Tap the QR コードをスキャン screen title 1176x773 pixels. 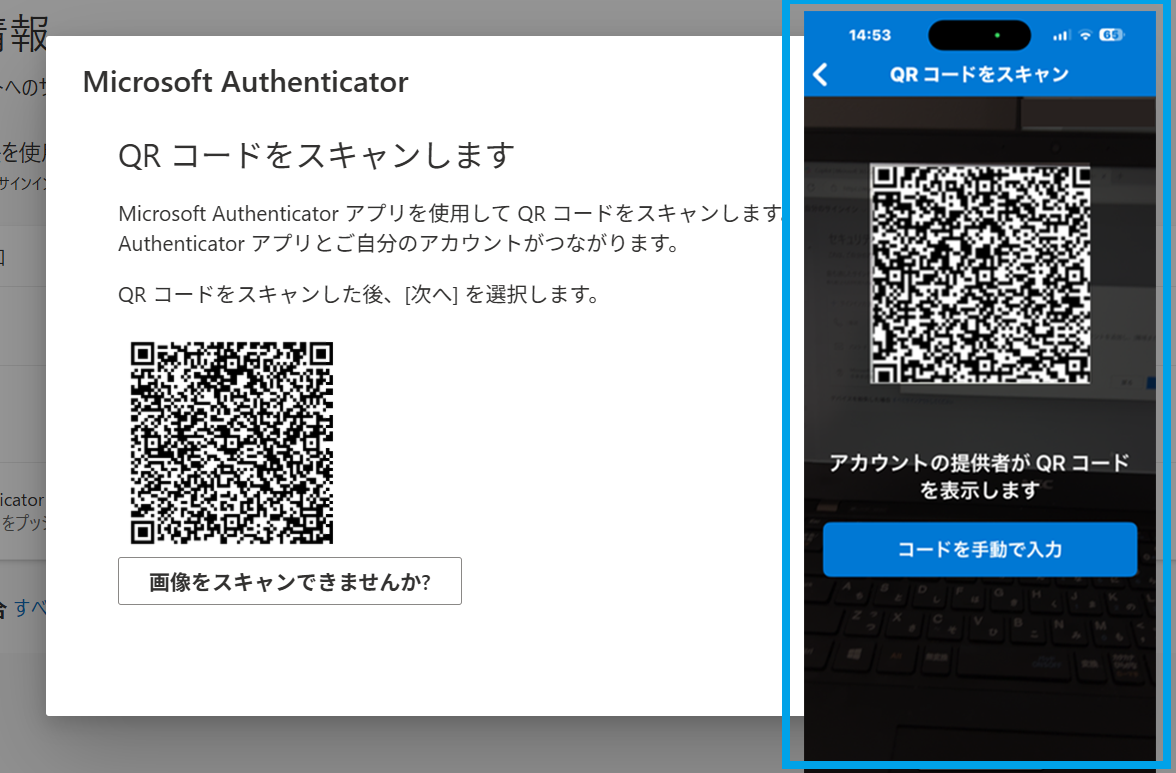pyautogui.click(x=979, y=75)
